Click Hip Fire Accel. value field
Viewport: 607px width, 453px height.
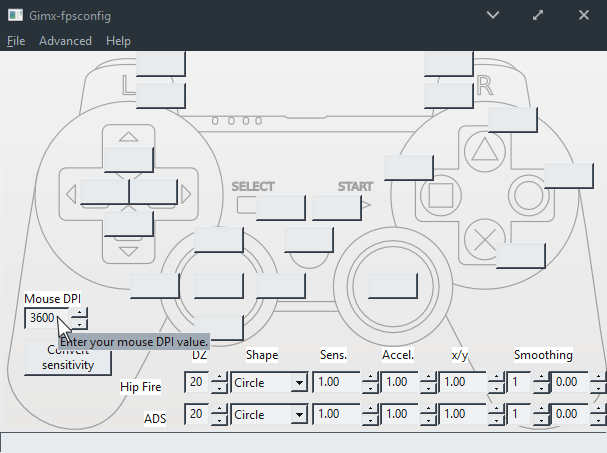(x=400, y=382)
